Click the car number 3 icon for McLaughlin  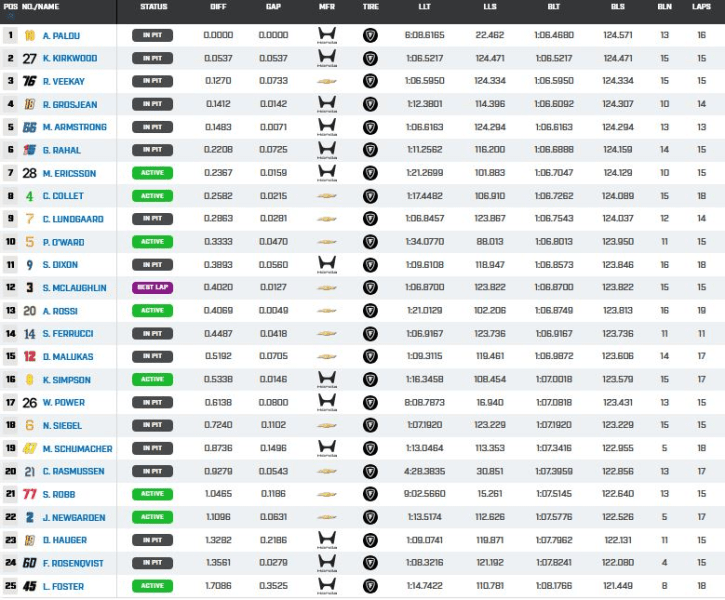pos(30,288)
